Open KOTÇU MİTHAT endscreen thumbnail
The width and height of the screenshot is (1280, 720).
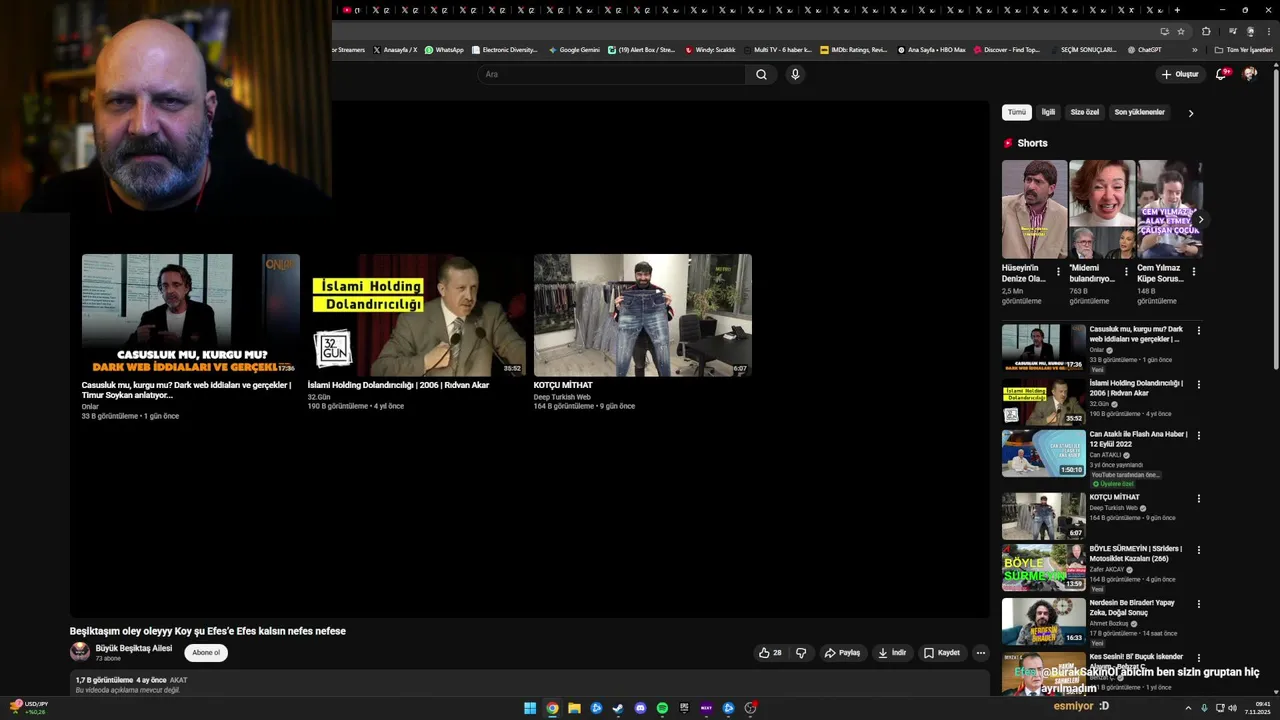(642, 315)
